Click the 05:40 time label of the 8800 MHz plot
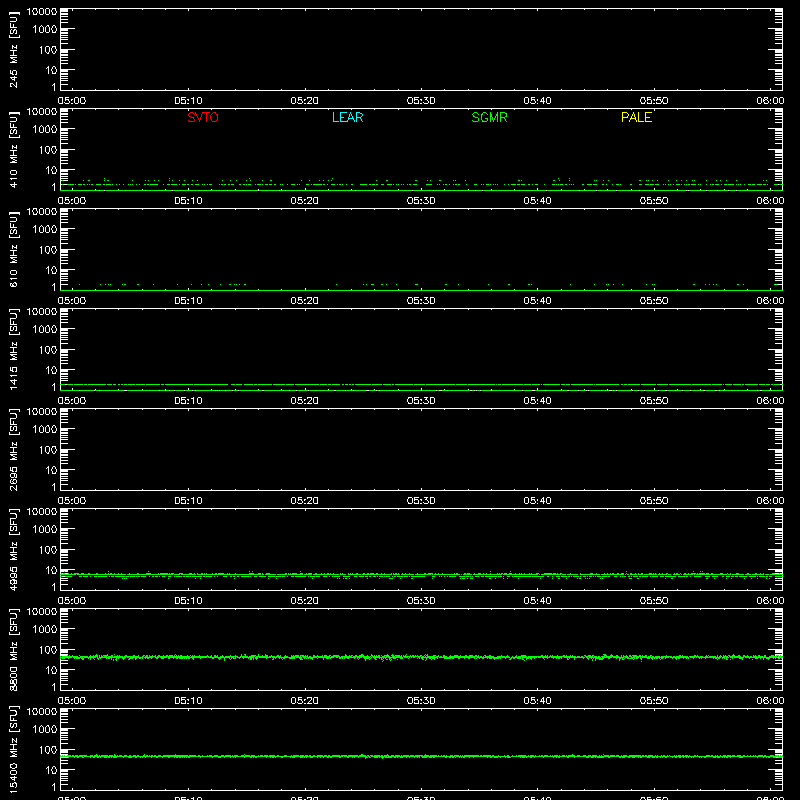800x800 pixels. coord(537,701)
